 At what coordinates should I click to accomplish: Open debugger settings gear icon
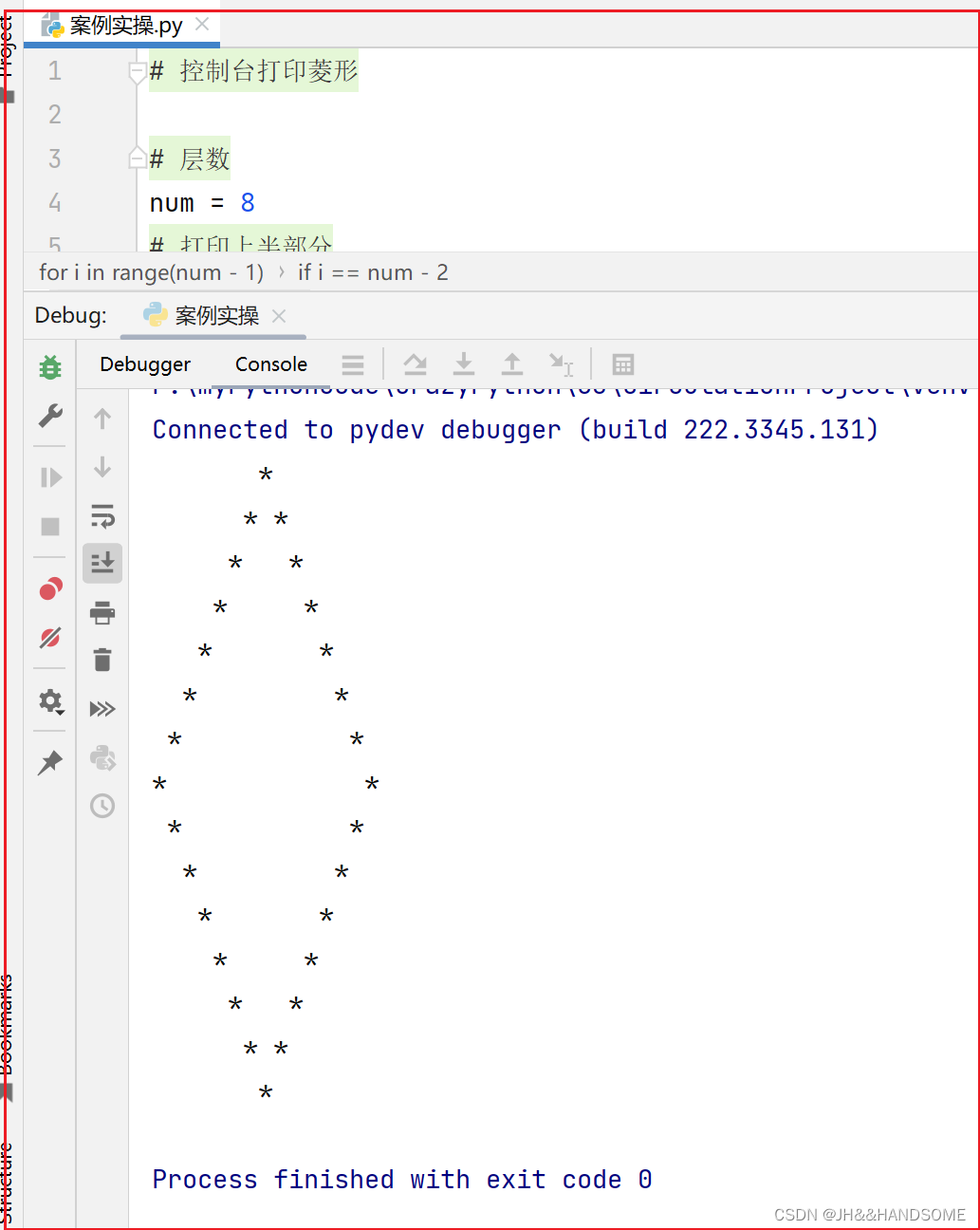tap(50, 701)
